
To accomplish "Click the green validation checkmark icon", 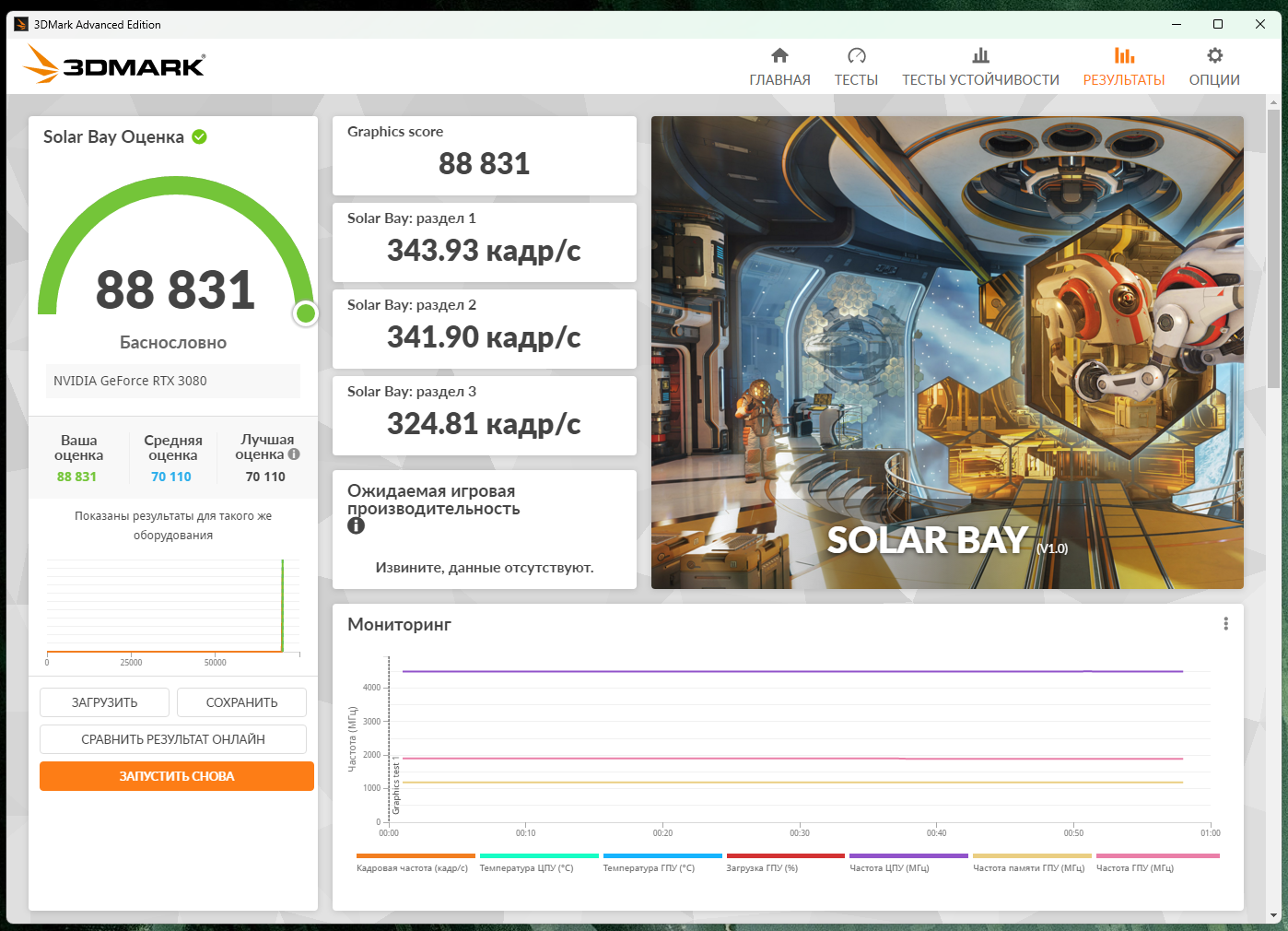I will tap(199, 136).
